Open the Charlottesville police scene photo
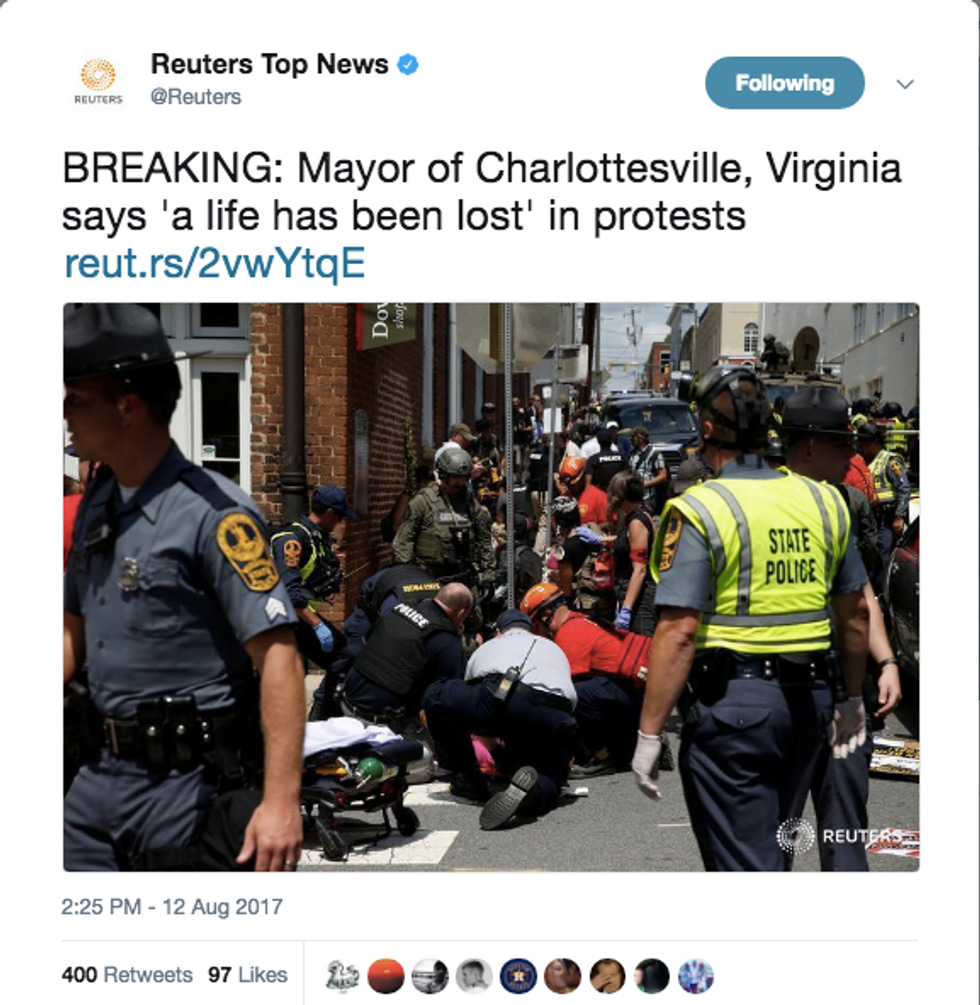Image resolution: width=980 pixels, height=1005 pixels. pos(491,586)
